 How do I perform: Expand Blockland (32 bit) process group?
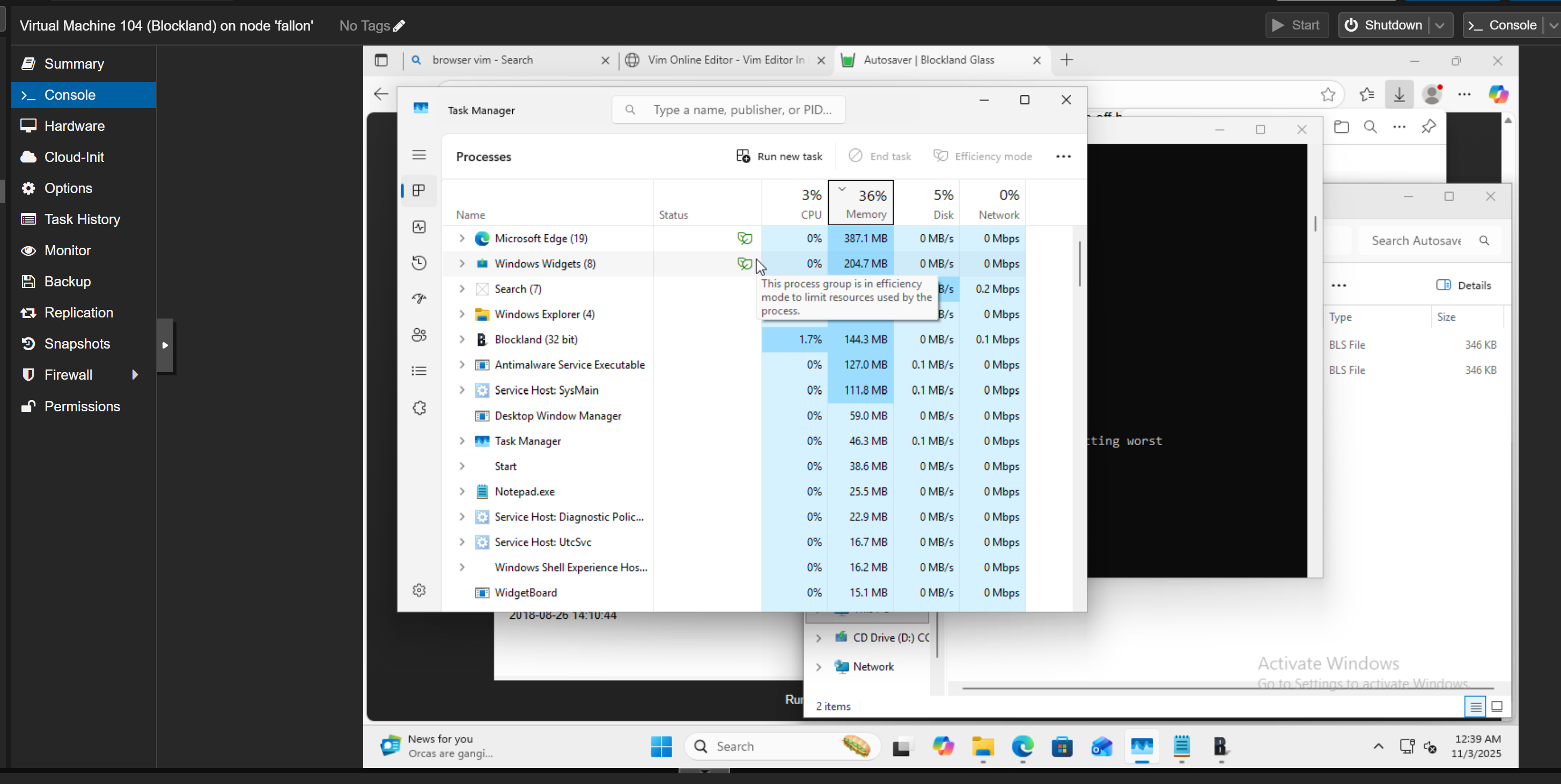[462, 339]
